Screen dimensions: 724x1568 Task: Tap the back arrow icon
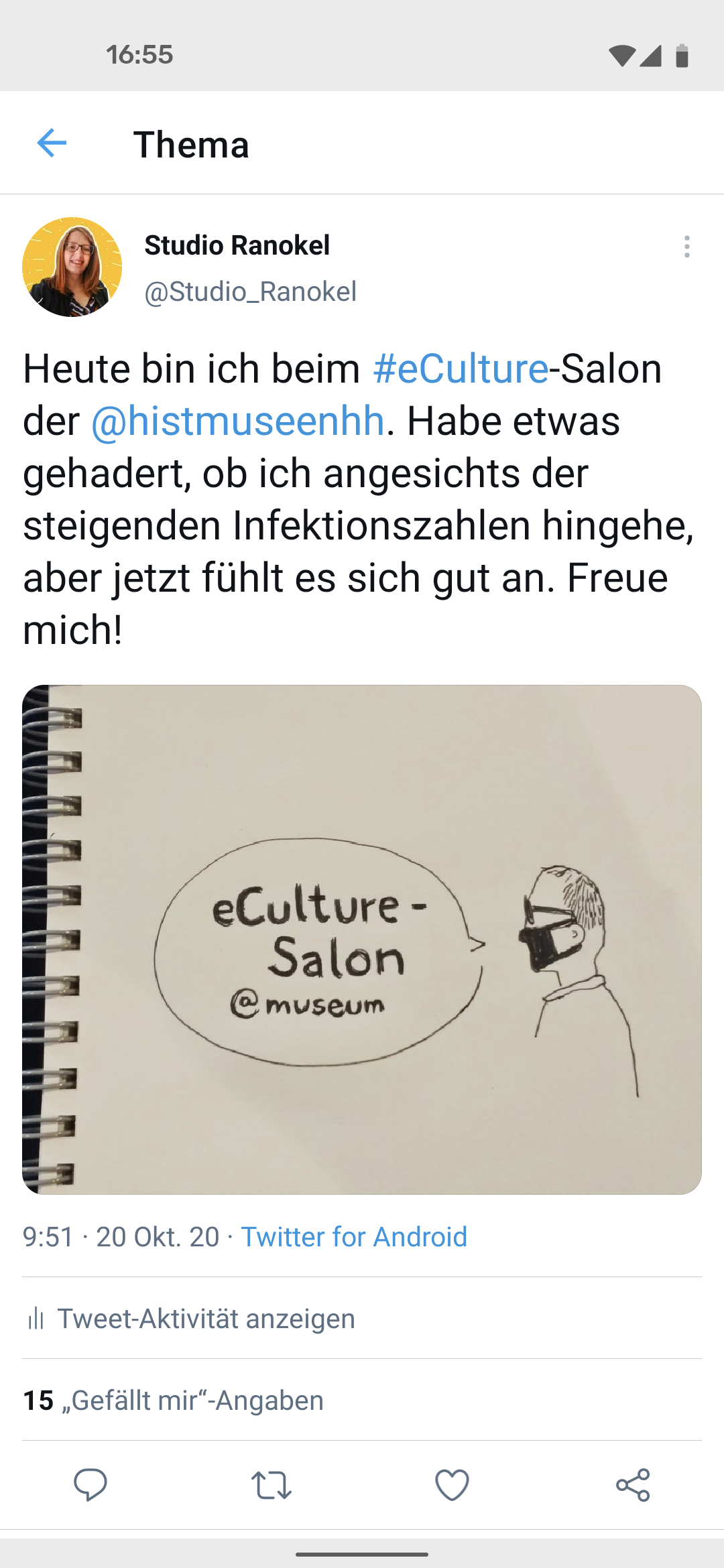(52, 143)
